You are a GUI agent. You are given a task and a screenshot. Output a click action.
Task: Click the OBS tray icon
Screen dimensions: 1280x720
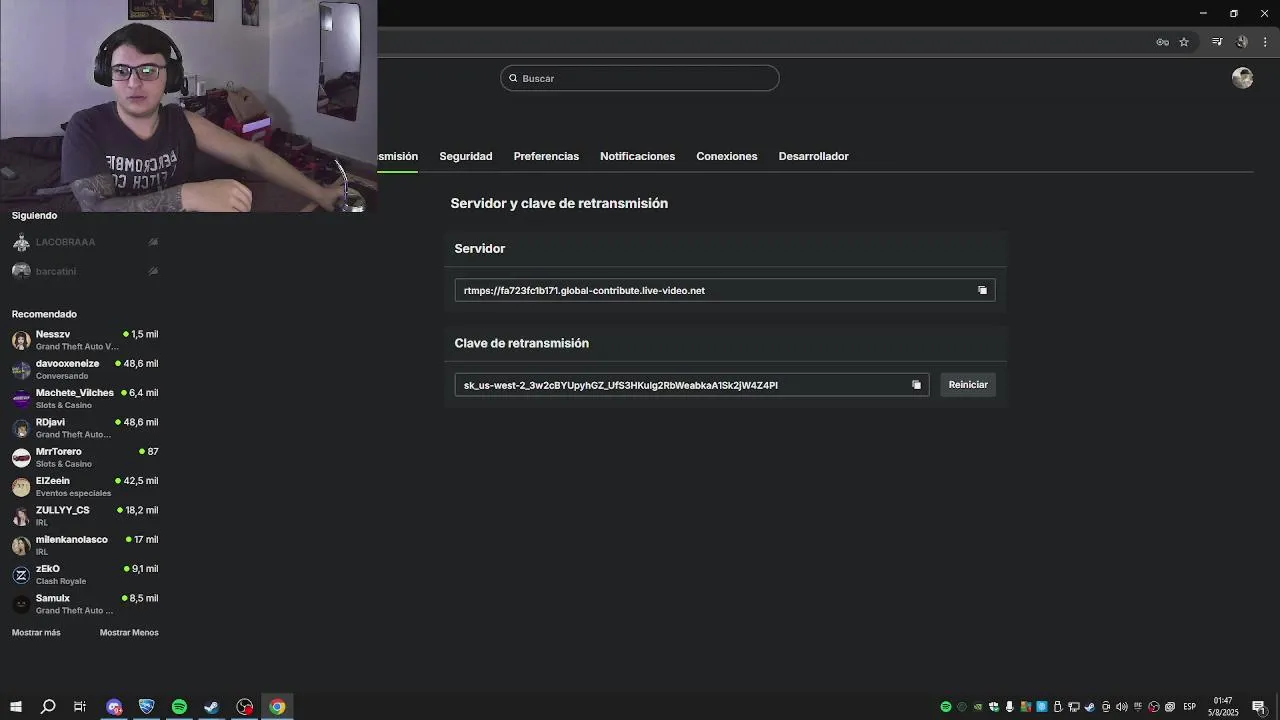coord(1154,707)
